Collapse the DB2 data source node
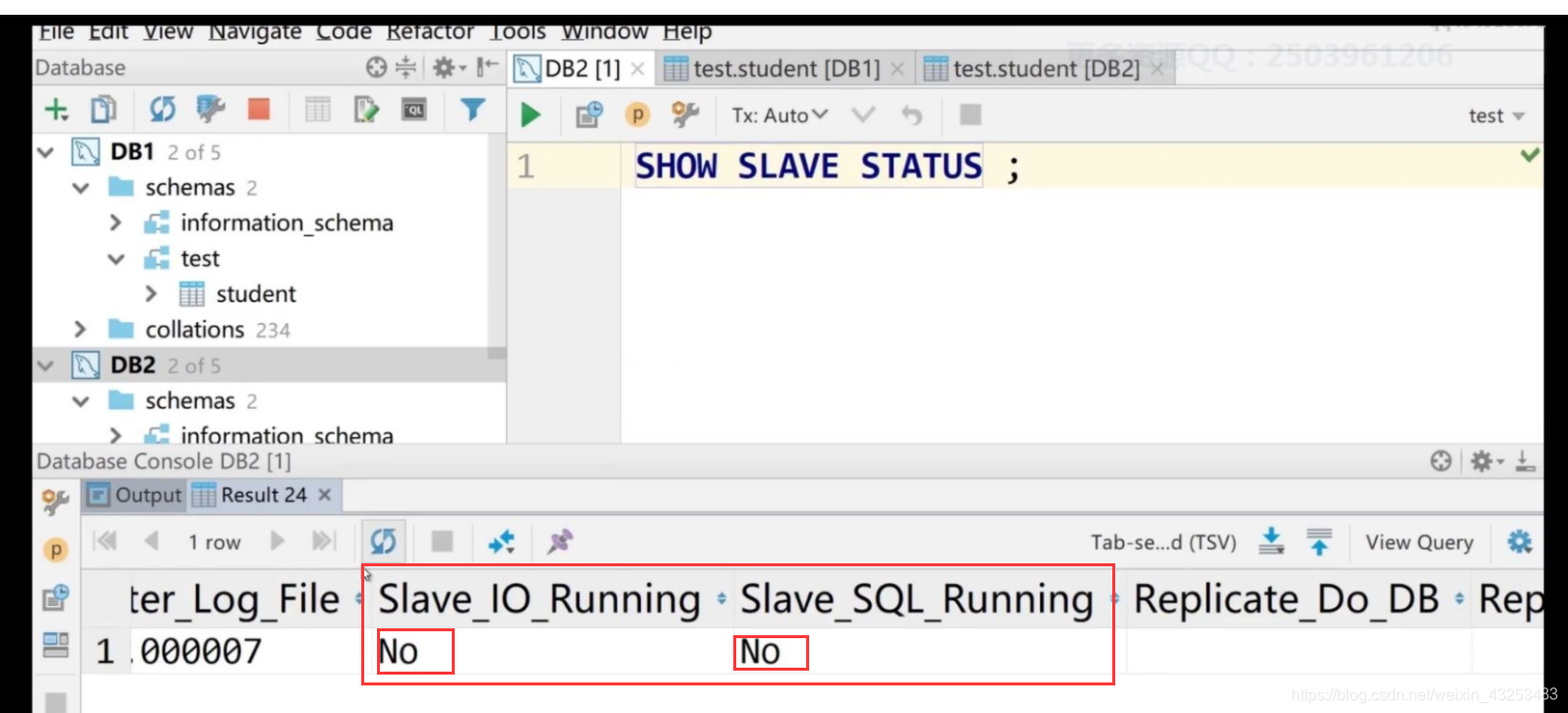This screenshot has height=713, width=1568. [x=45, y=365]
